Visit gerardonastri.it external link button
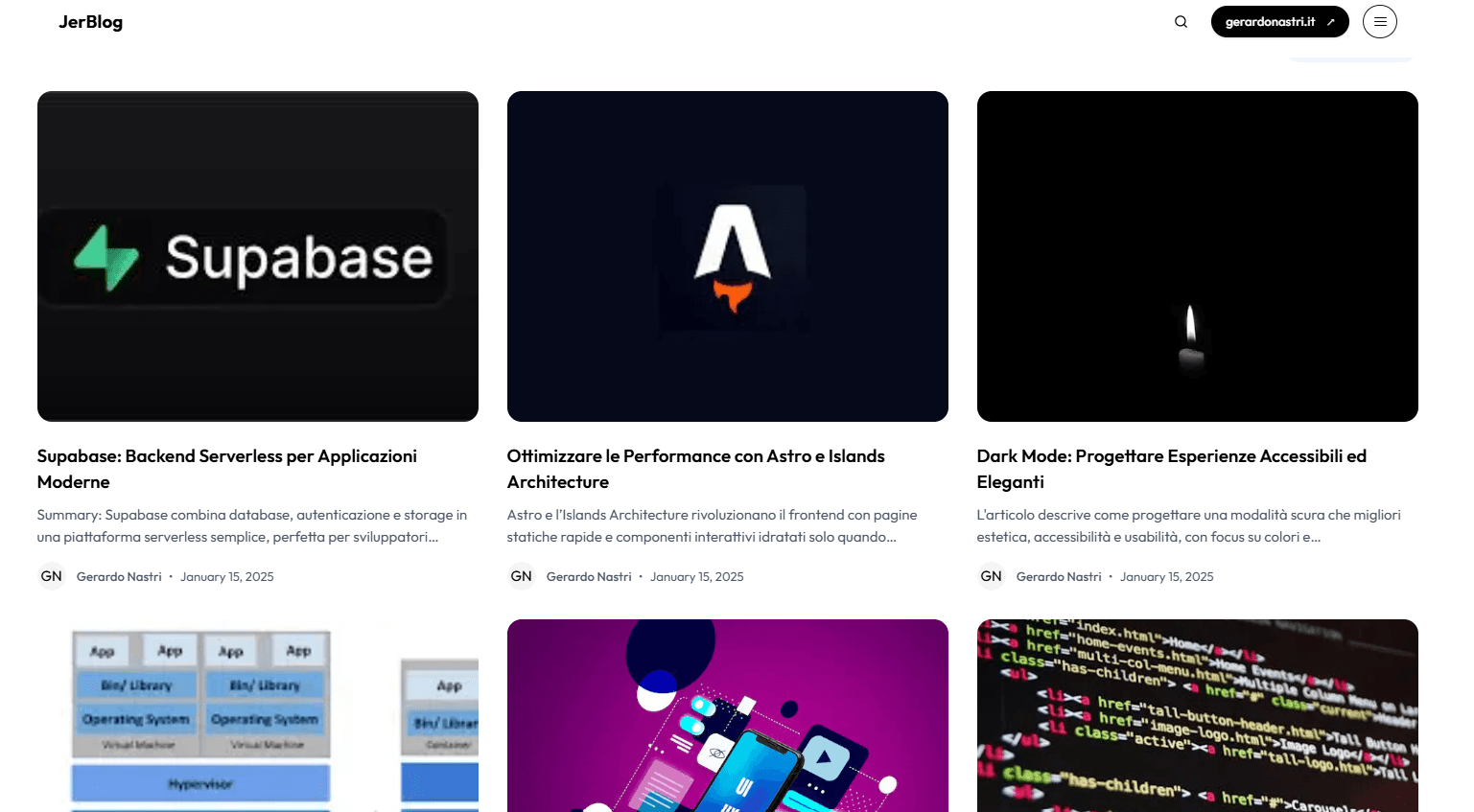This screenshot has width=1474, height=812. pos(1279,22)
